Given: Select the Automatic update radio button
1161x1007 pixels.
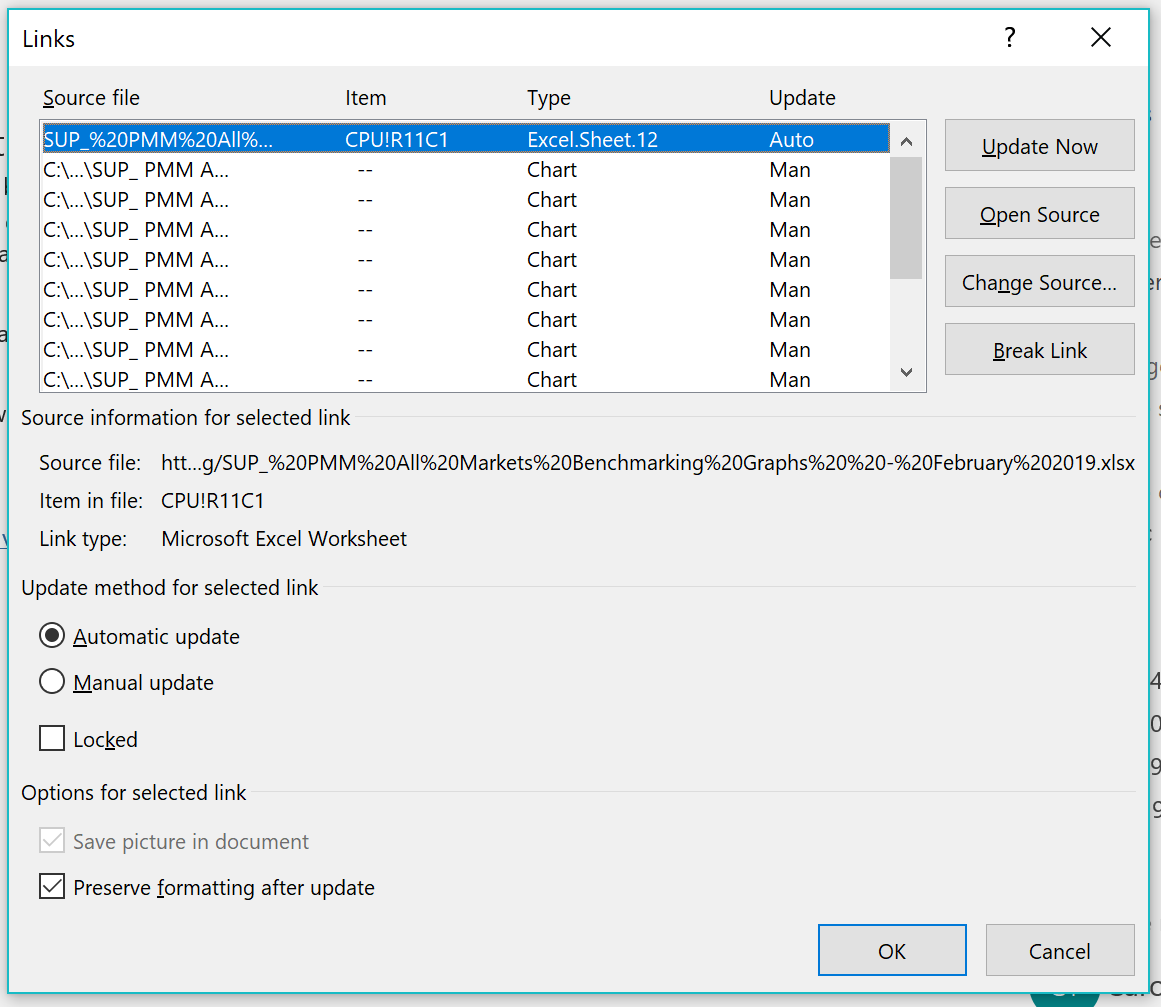Looking at the screenshot, I should 52,636.
